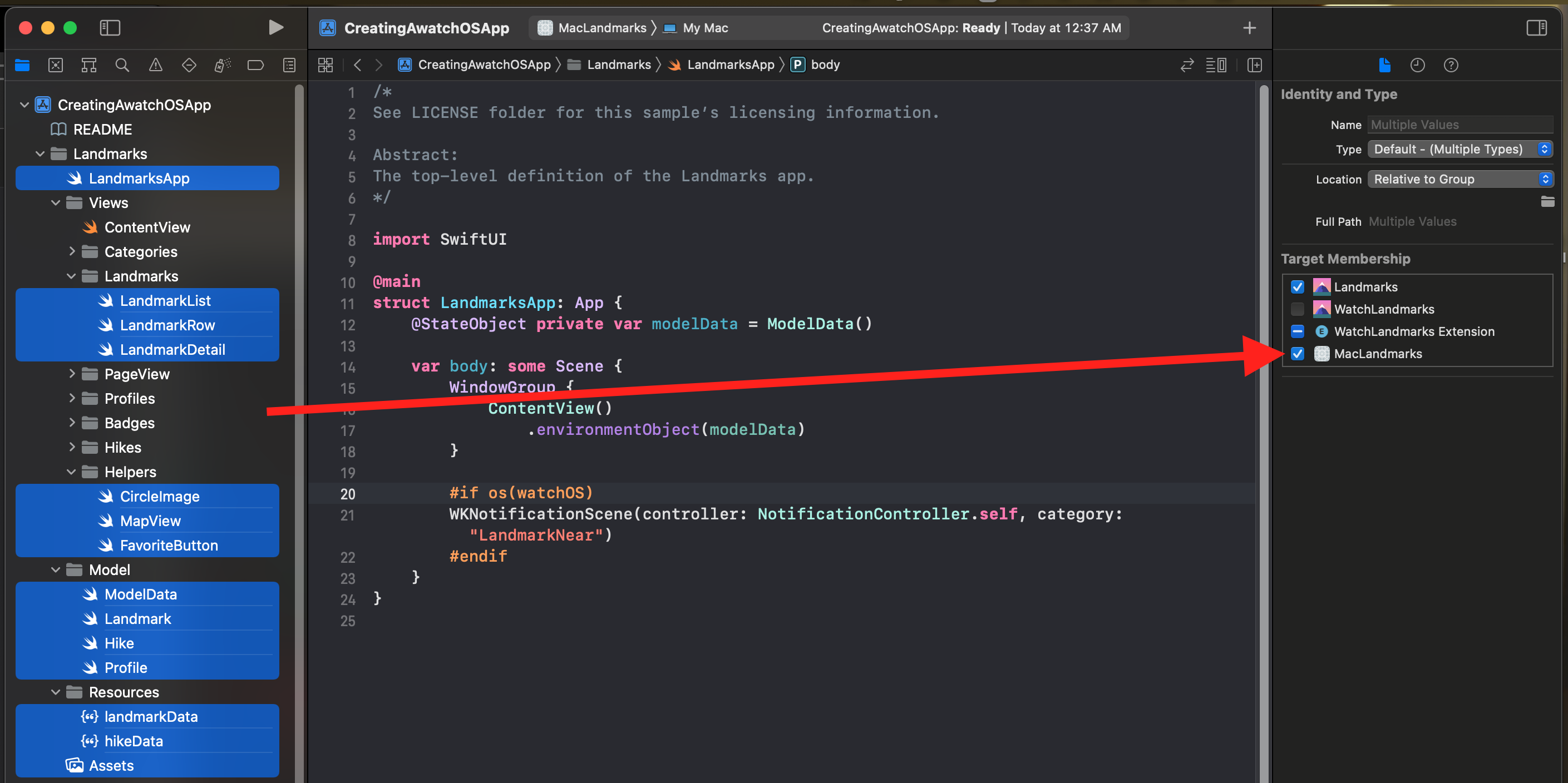Open the History inspector clock icon

click(1417, 65)
